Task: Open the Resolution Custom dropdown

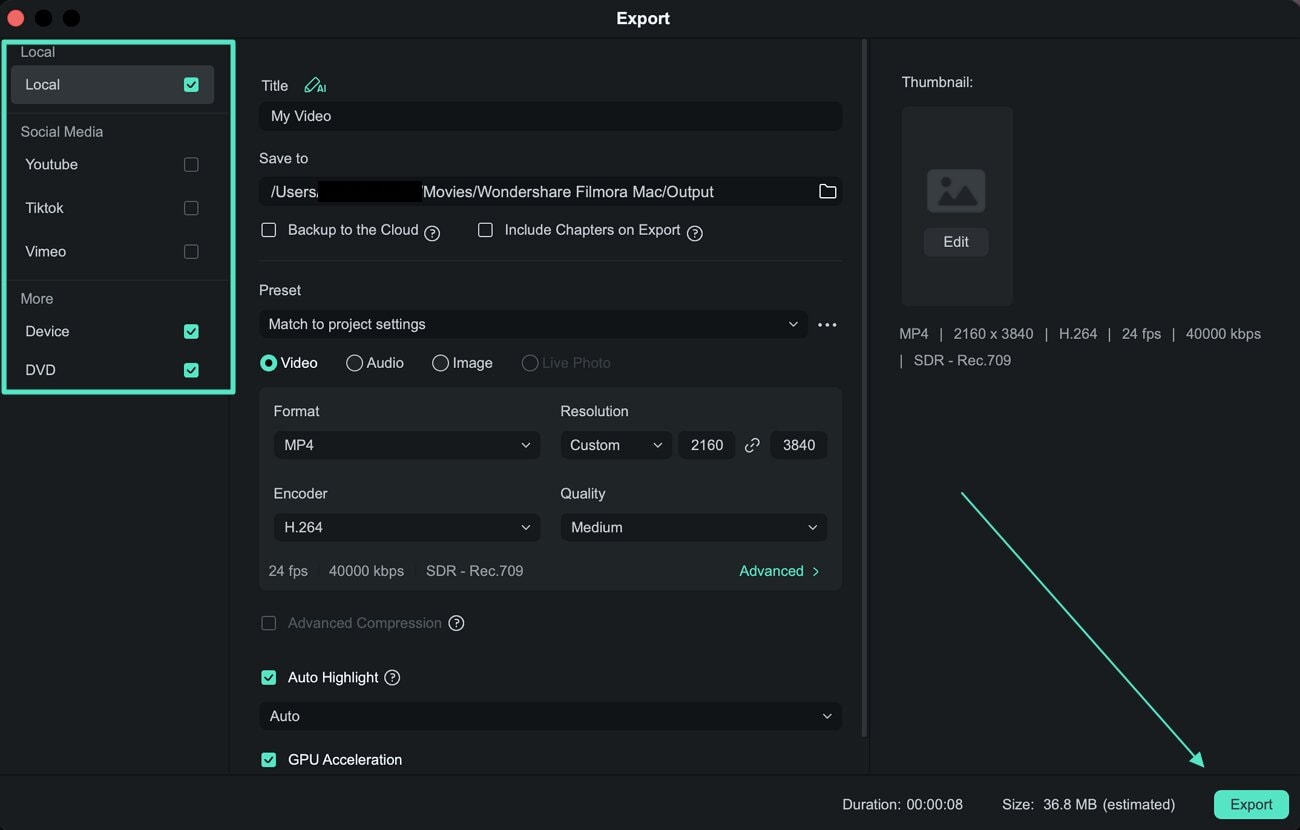Action: pyautogui.click(x=616, y=445)
